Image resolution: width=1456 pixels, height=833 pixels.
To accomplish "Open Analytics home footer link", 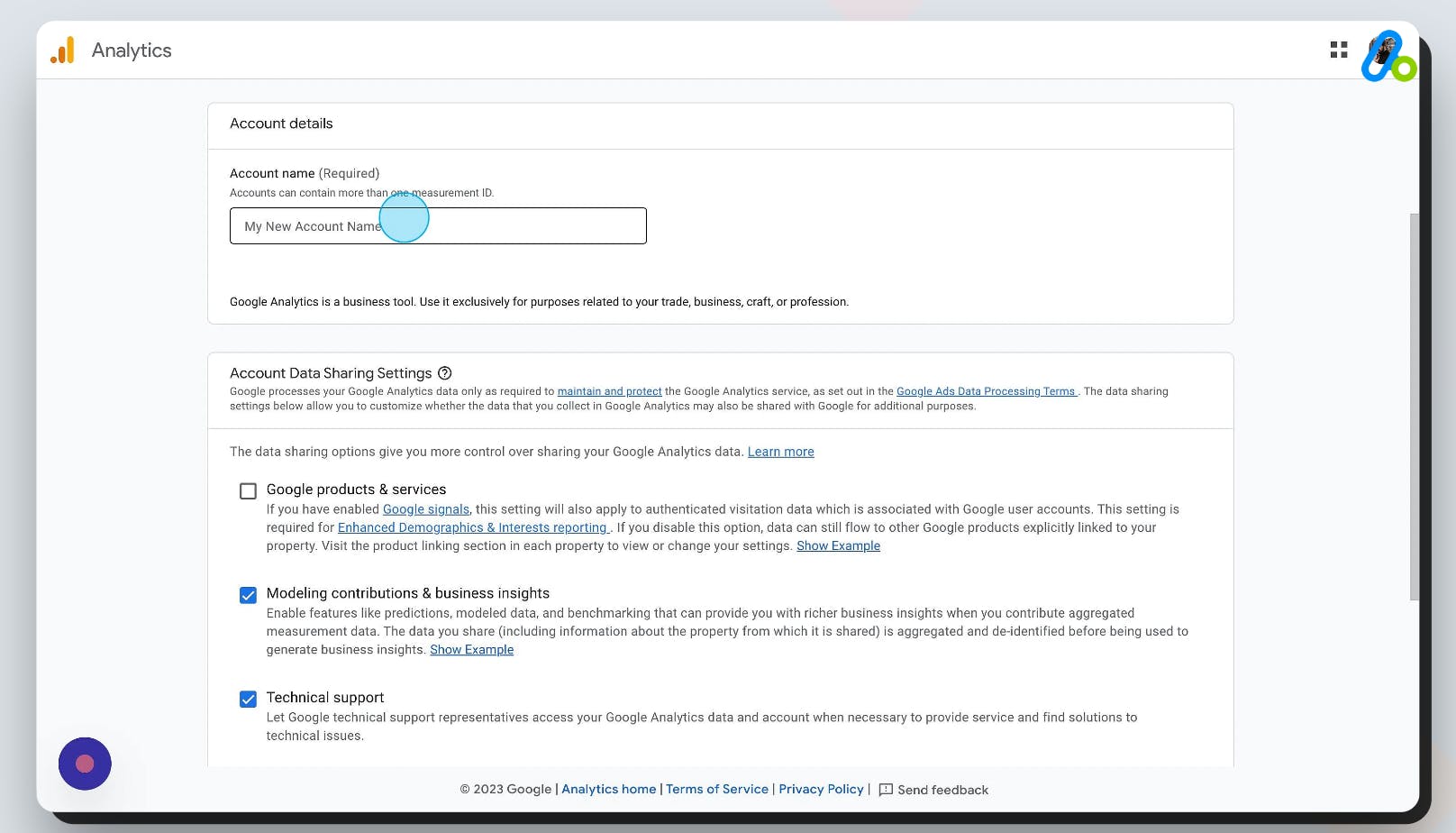I will click(x=609, y=789).
